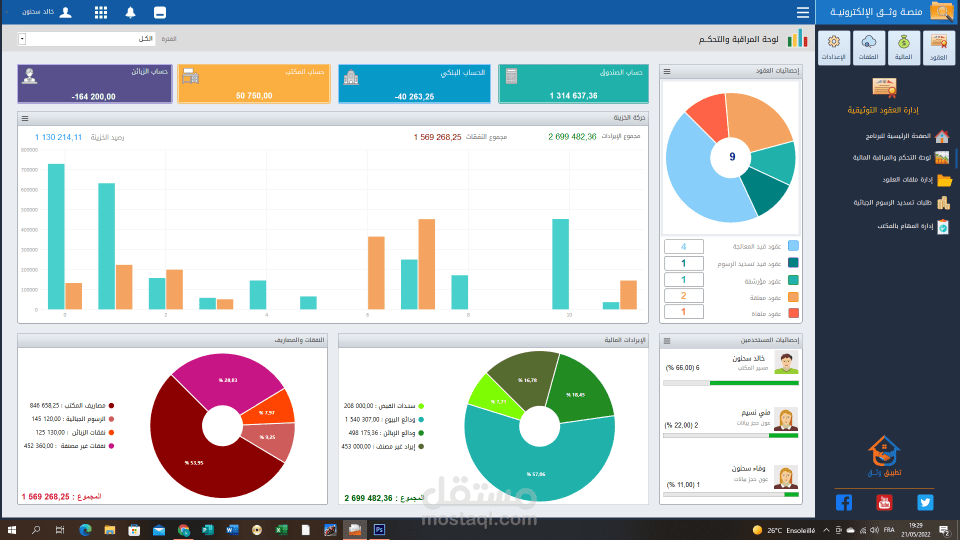Click the green عقود مؤرشفة legend swatch
960x540 pixels.
(793, 280)
